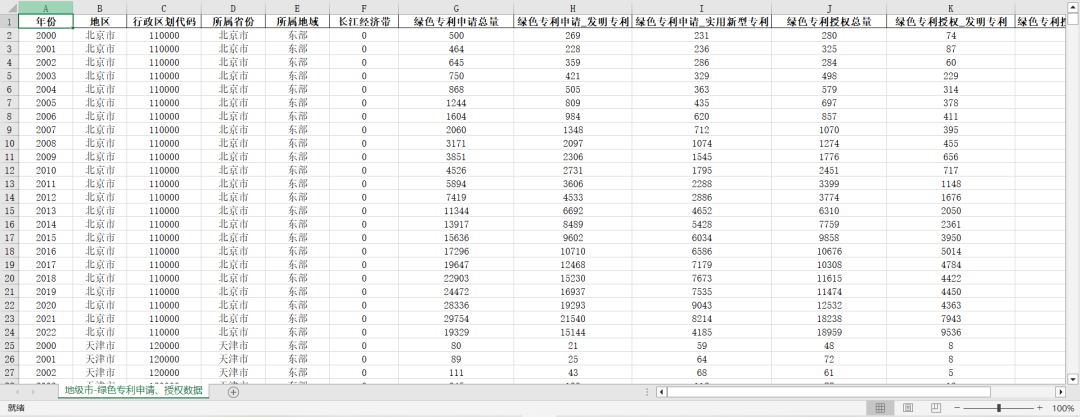
Task: Click the horizontal scrollbar thumb
Action: [829, 392]
